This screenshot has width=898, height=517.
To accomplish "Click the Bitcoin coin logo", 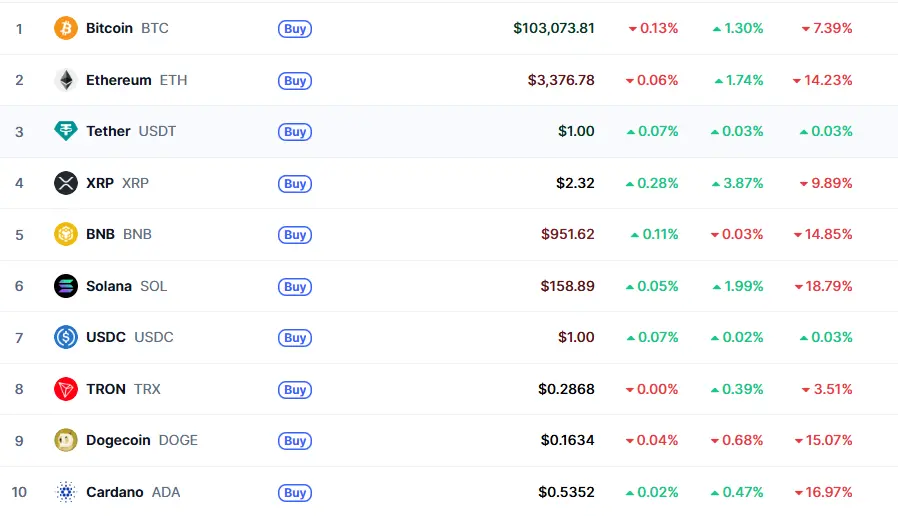I will [x=66, y=28].
